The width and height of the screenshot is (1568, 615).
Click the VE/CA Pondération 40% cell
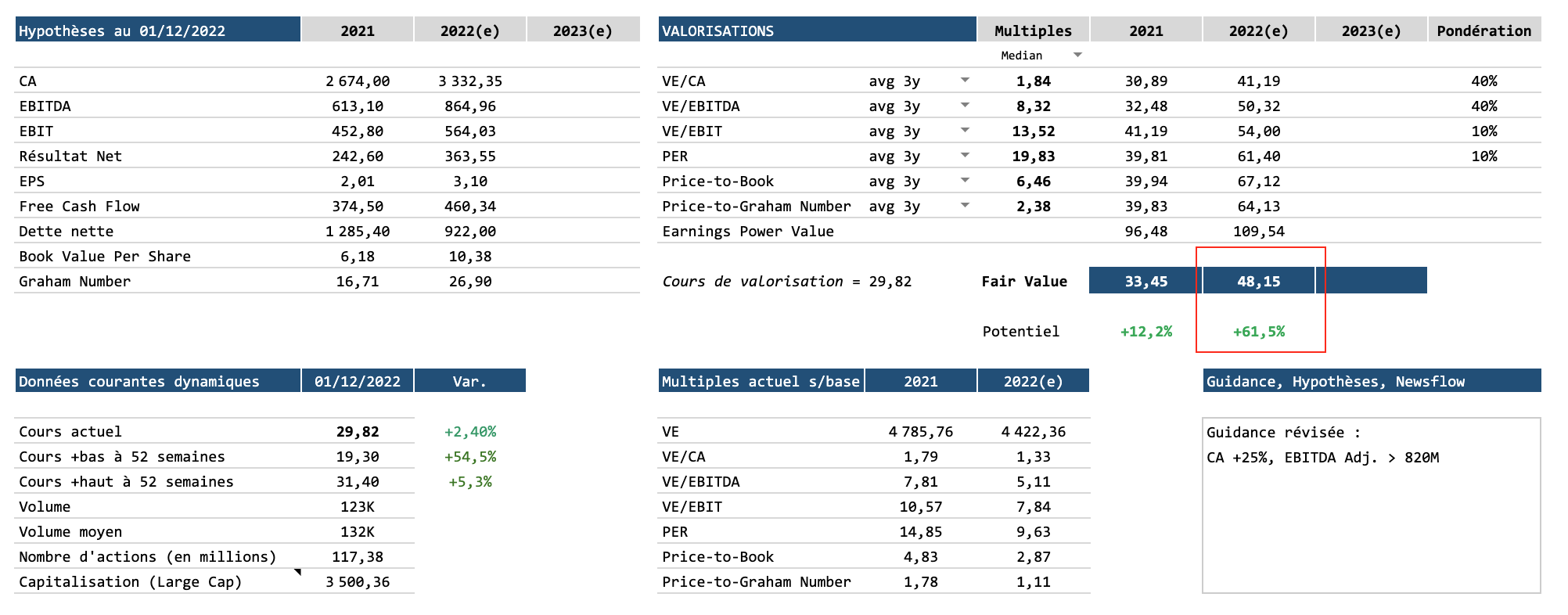pos(1483,81)
